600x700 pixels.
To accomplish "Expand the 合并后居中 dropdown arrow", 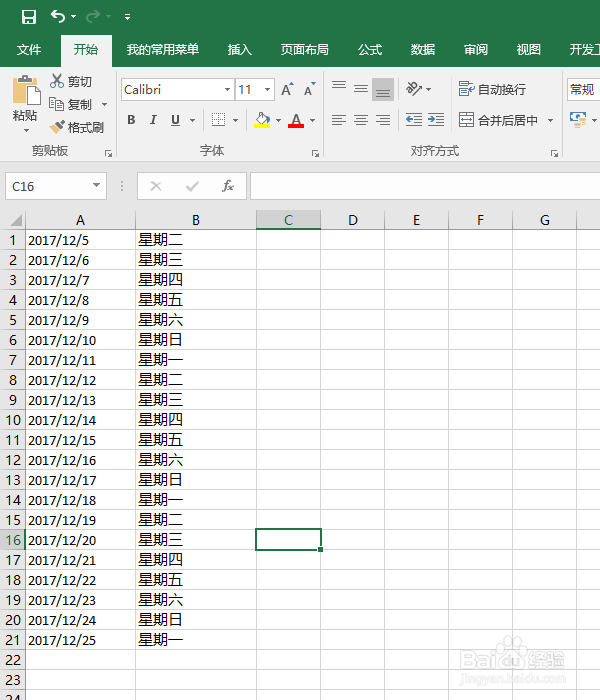I will click(x=550, y=120).
